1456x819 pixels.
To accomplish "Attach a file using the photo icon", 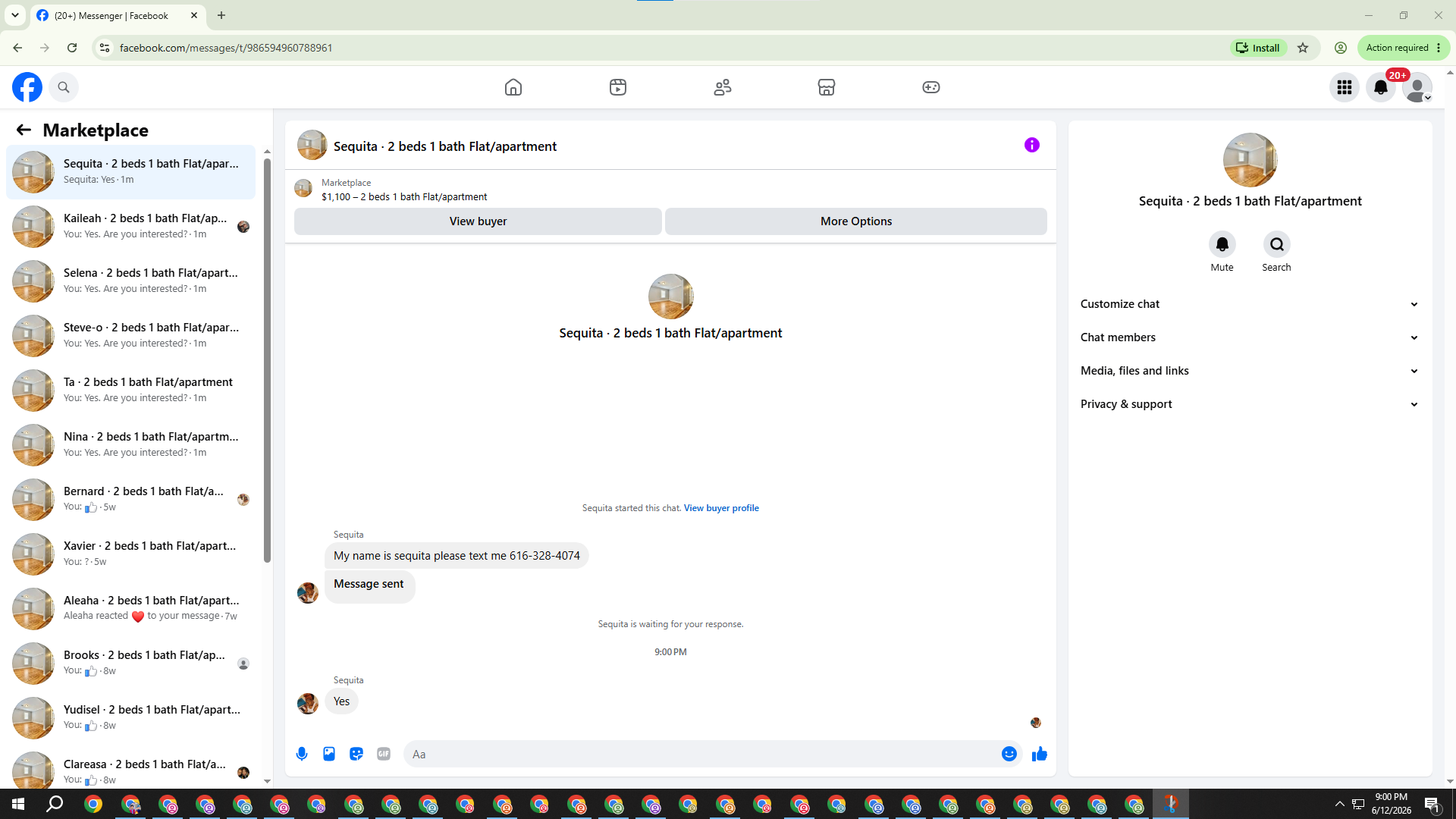I will (329, 754).
